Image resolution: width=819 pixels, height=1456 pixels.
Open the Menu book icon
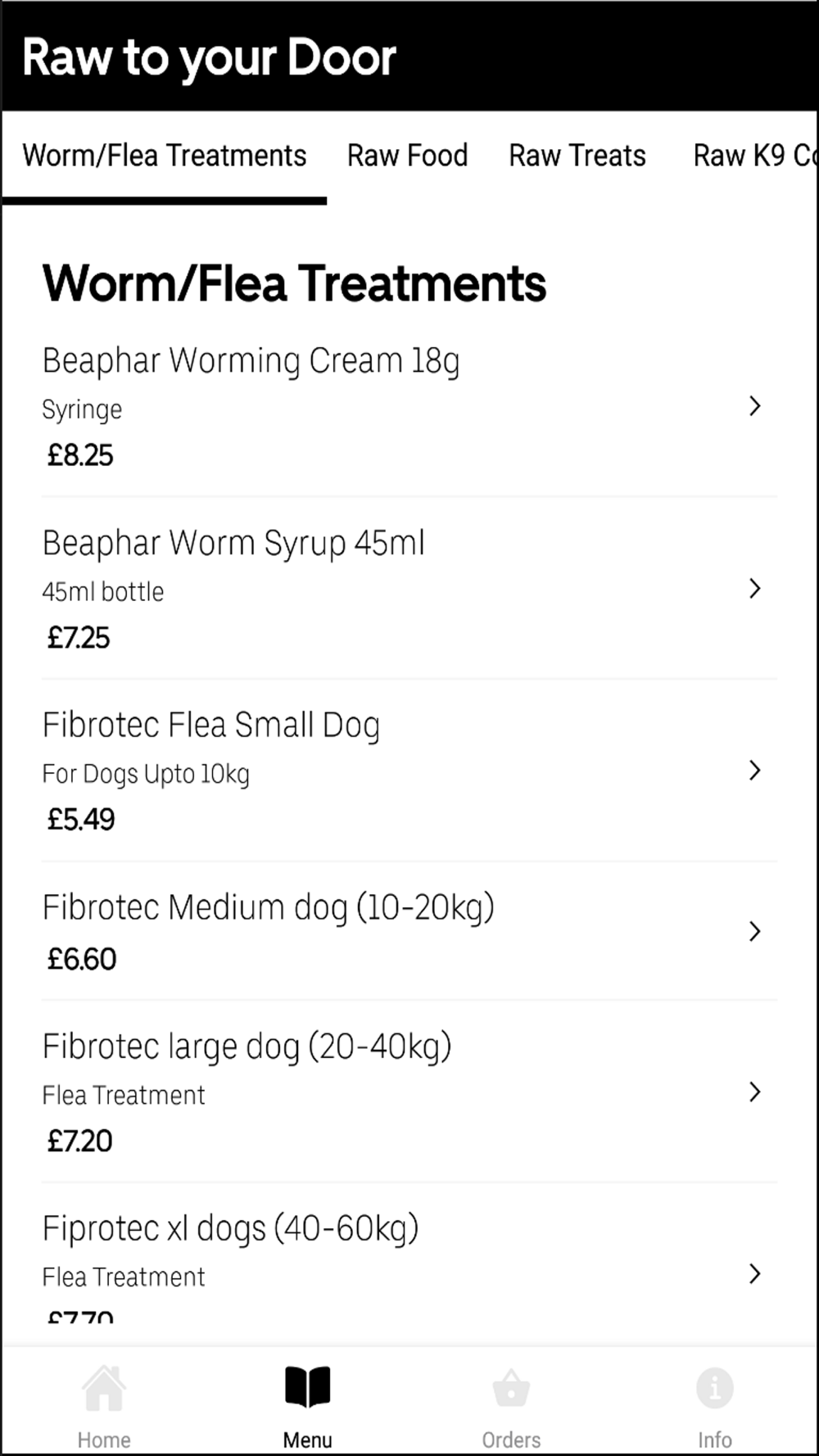[307, 1388]
